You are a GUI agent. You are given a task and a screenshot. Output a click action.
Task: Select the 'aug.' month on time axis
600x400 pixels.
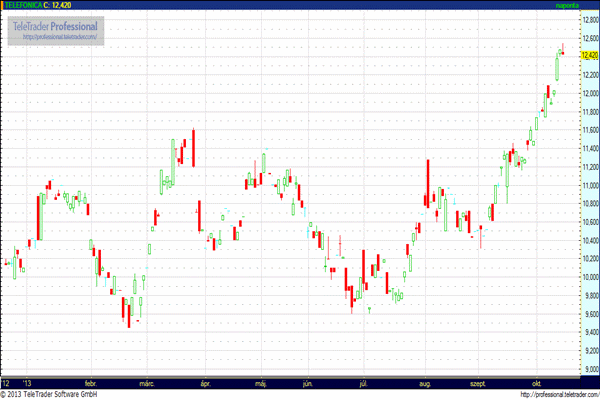(427, 382)
